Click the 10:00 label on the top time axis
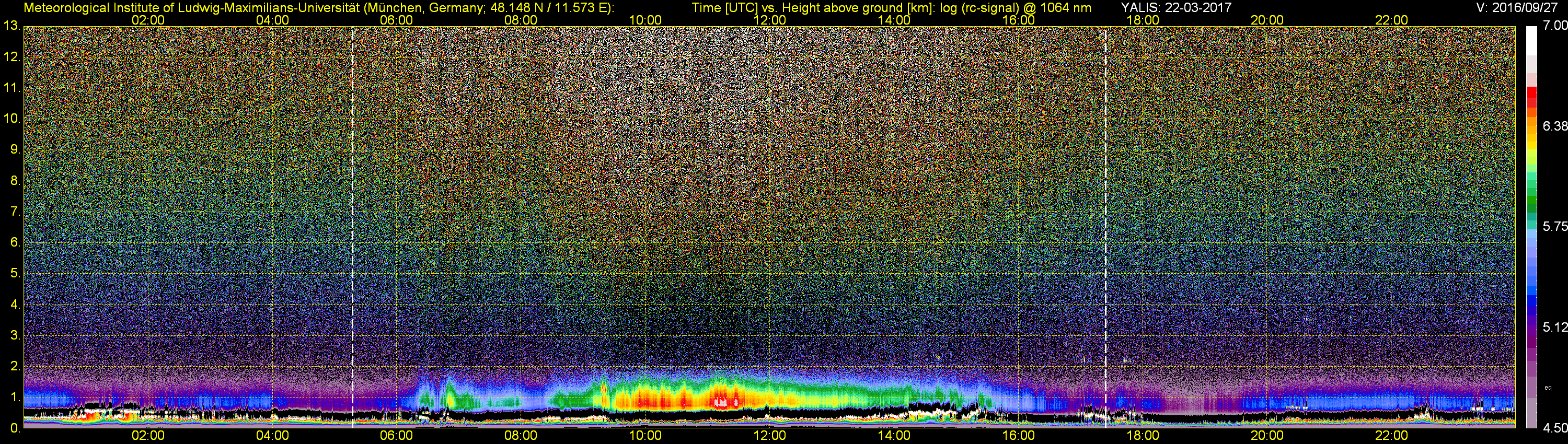The image size is (1568, 444). [645, 20]
